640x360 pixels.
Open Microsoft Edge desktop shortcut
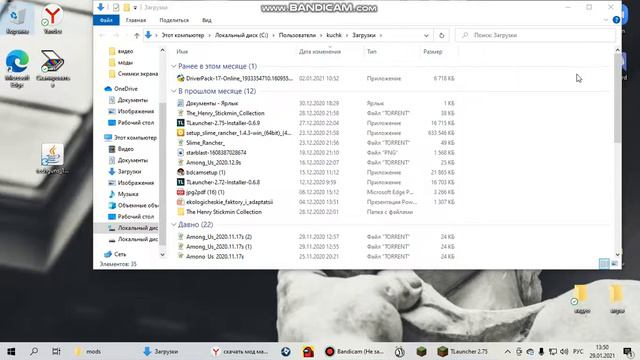point(17,69)
